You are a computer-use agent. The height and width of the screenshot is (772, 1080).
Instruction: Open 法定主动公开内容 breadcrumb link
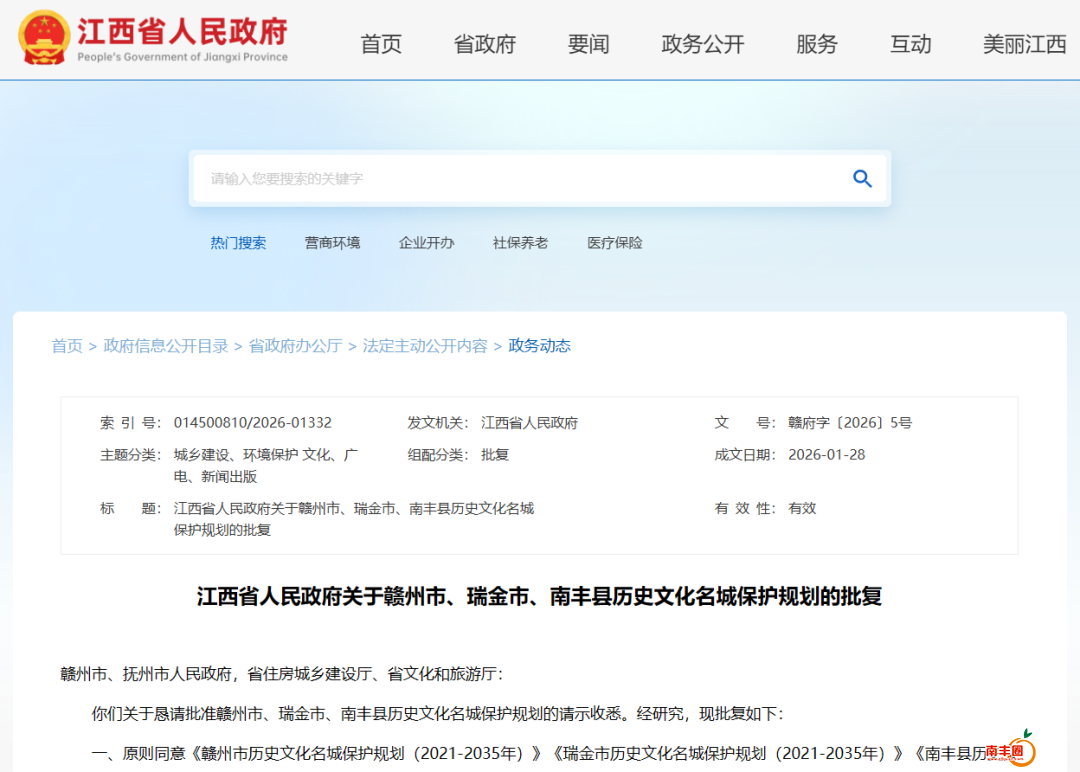tap(425, 346)
